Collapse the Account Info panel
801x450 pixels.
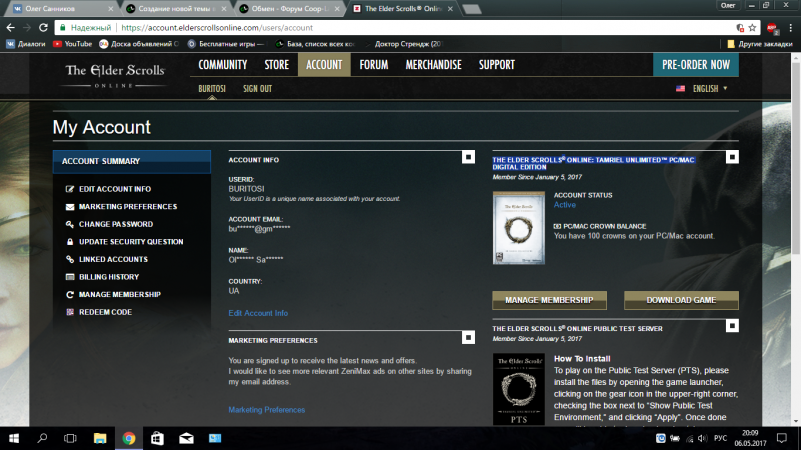[468, 157]
